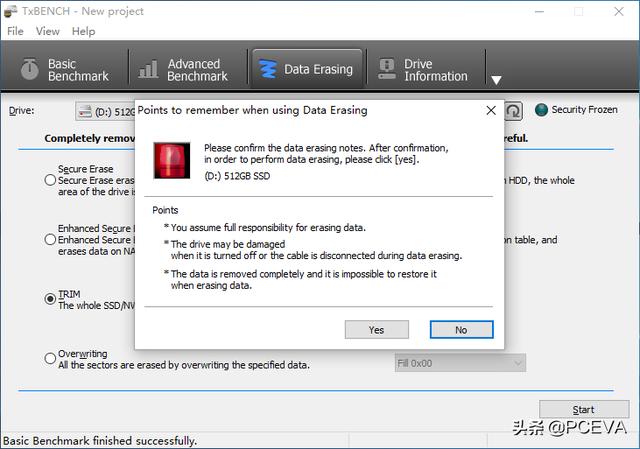
Task: Open the Fill 0x00 dropdown
Action: (x=460, y=363)
